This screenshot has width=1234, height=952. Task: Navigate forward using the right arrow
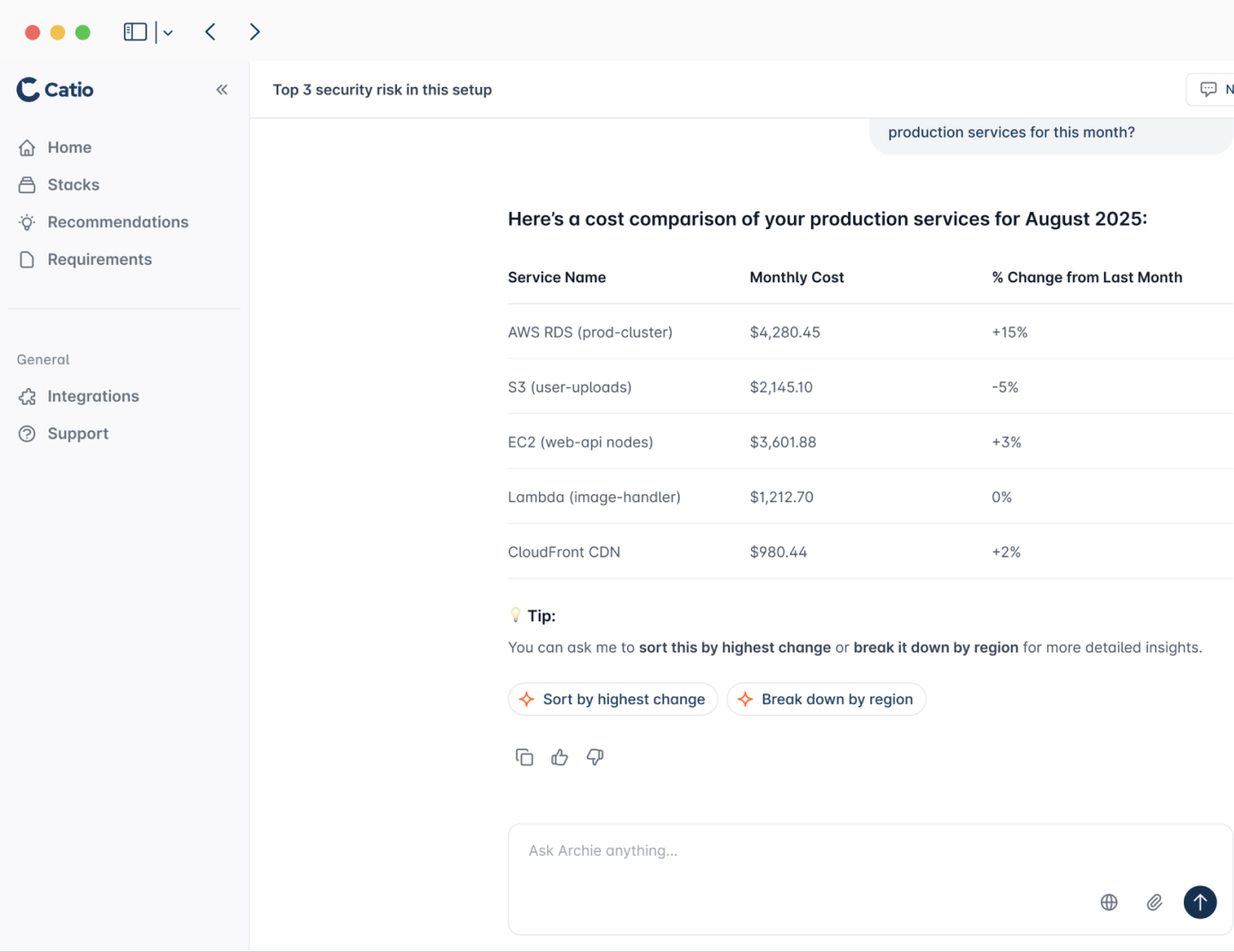255,31
